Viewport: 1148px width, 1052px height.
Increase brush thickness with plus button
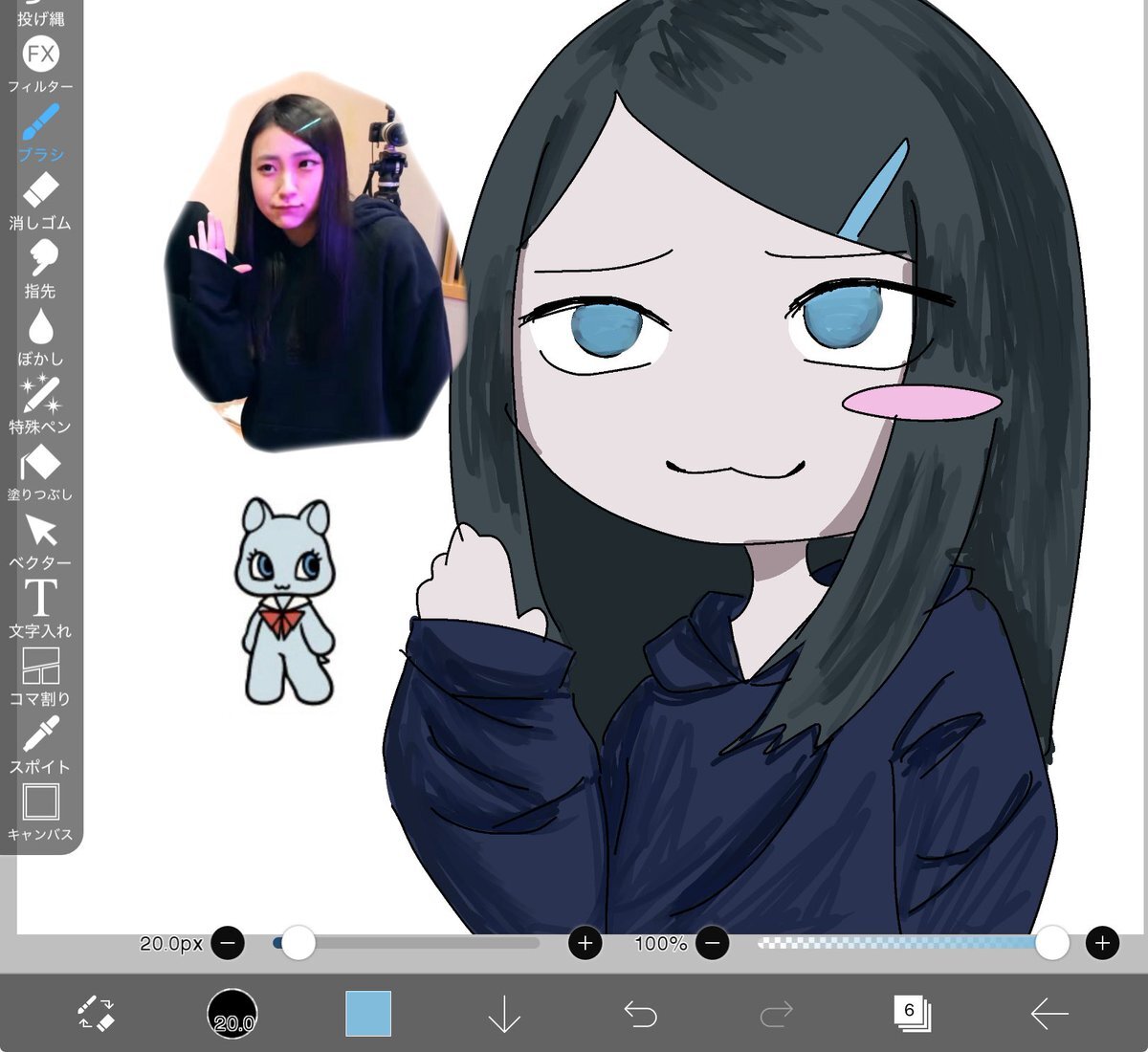pos(585,944)
